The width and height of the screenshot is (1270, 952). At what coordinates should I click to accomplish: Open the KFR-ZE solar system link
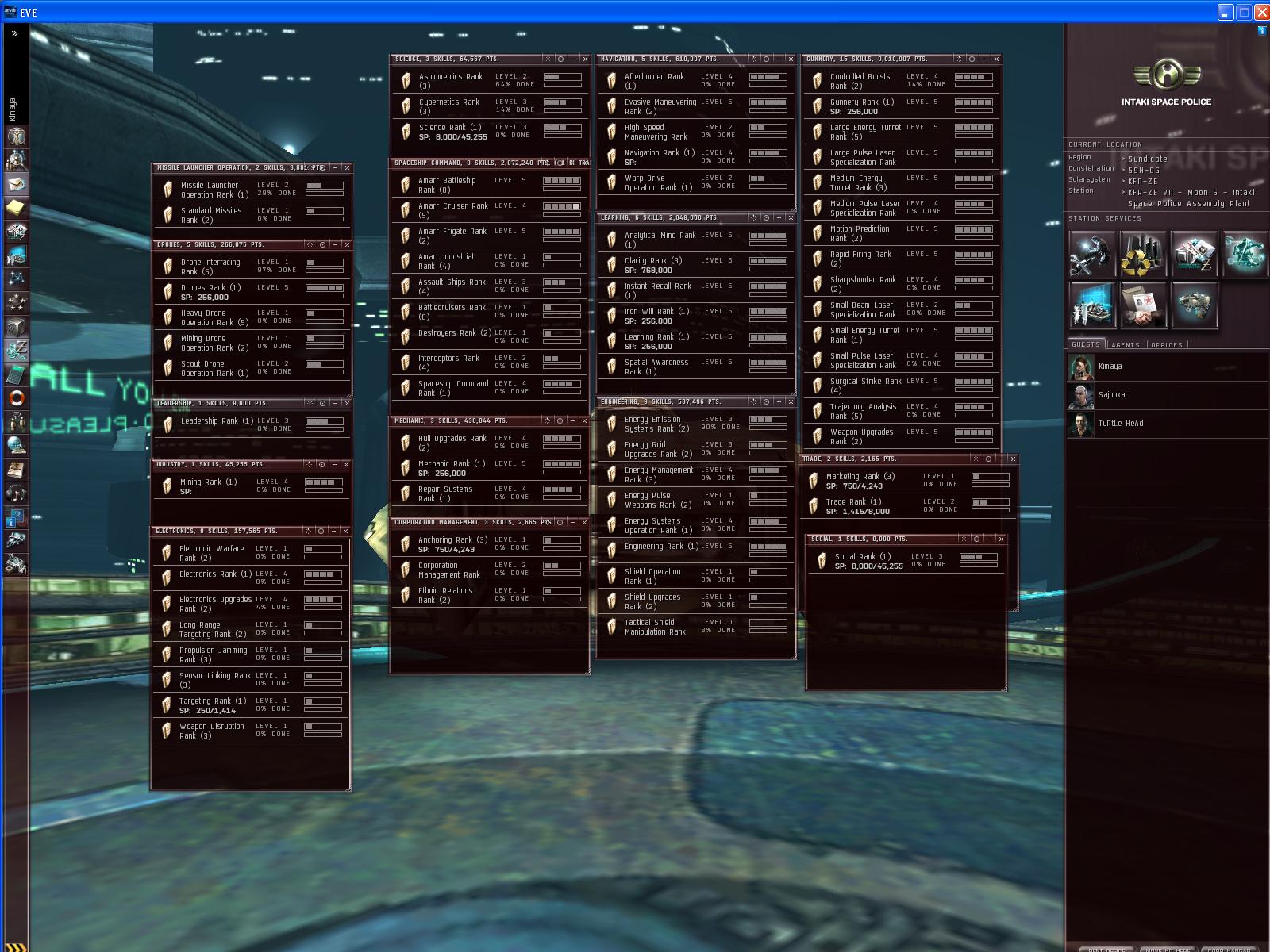tap(1143, 181)
